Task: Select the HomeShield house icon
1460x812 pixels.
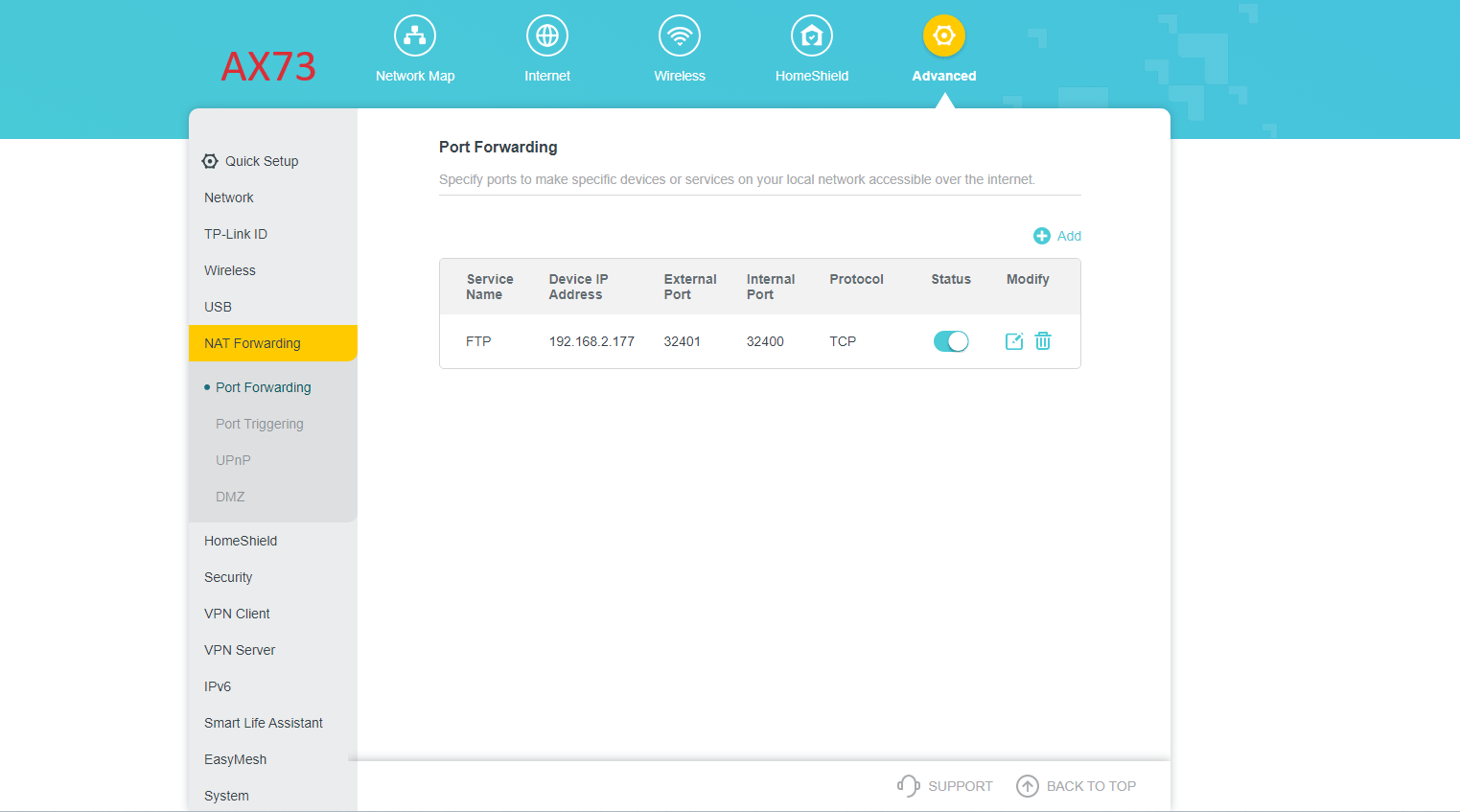Action: click(812, 35)
